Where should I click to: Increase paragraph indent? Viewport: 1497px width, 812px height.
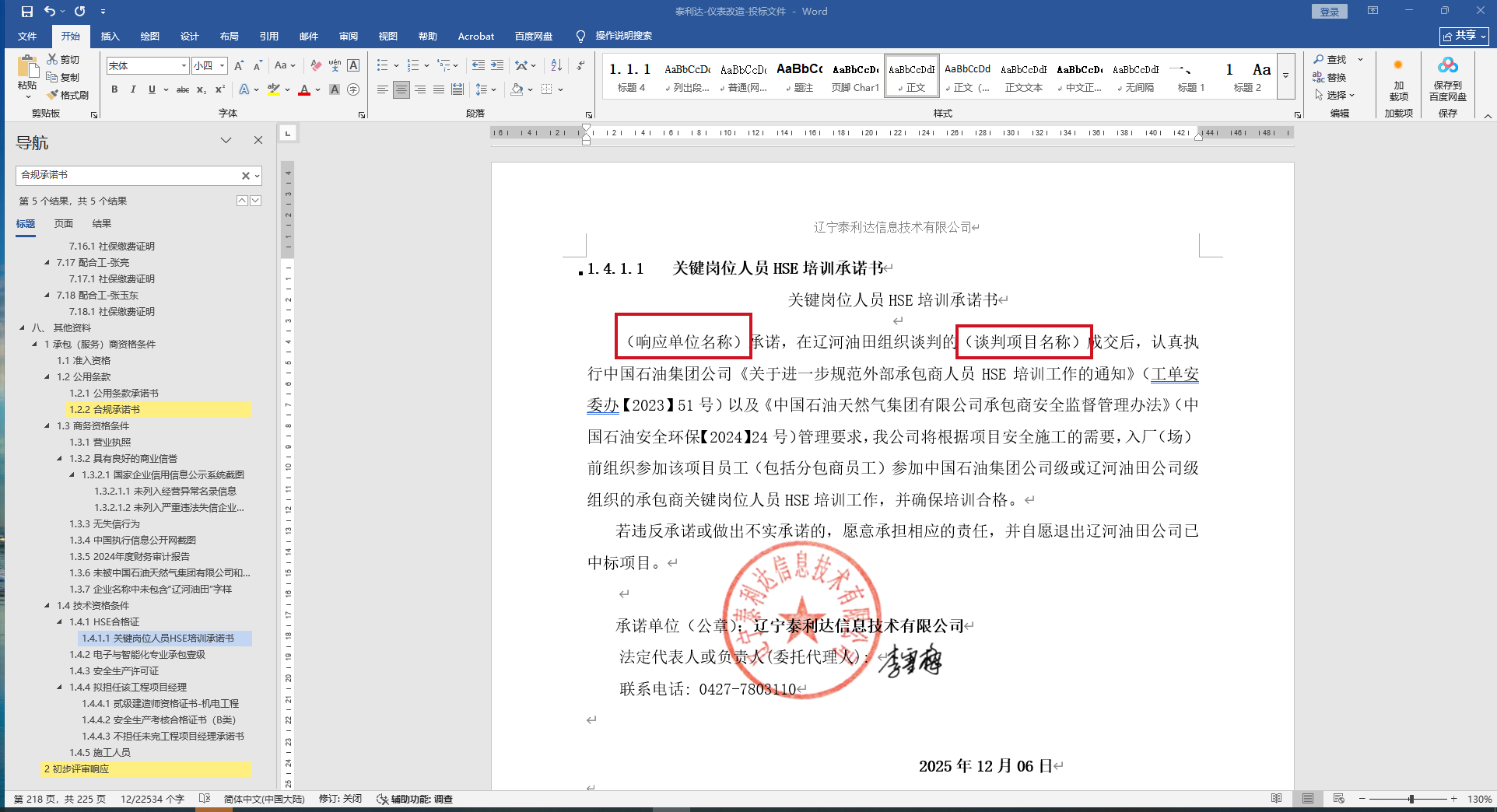click(x=497, y=66)
